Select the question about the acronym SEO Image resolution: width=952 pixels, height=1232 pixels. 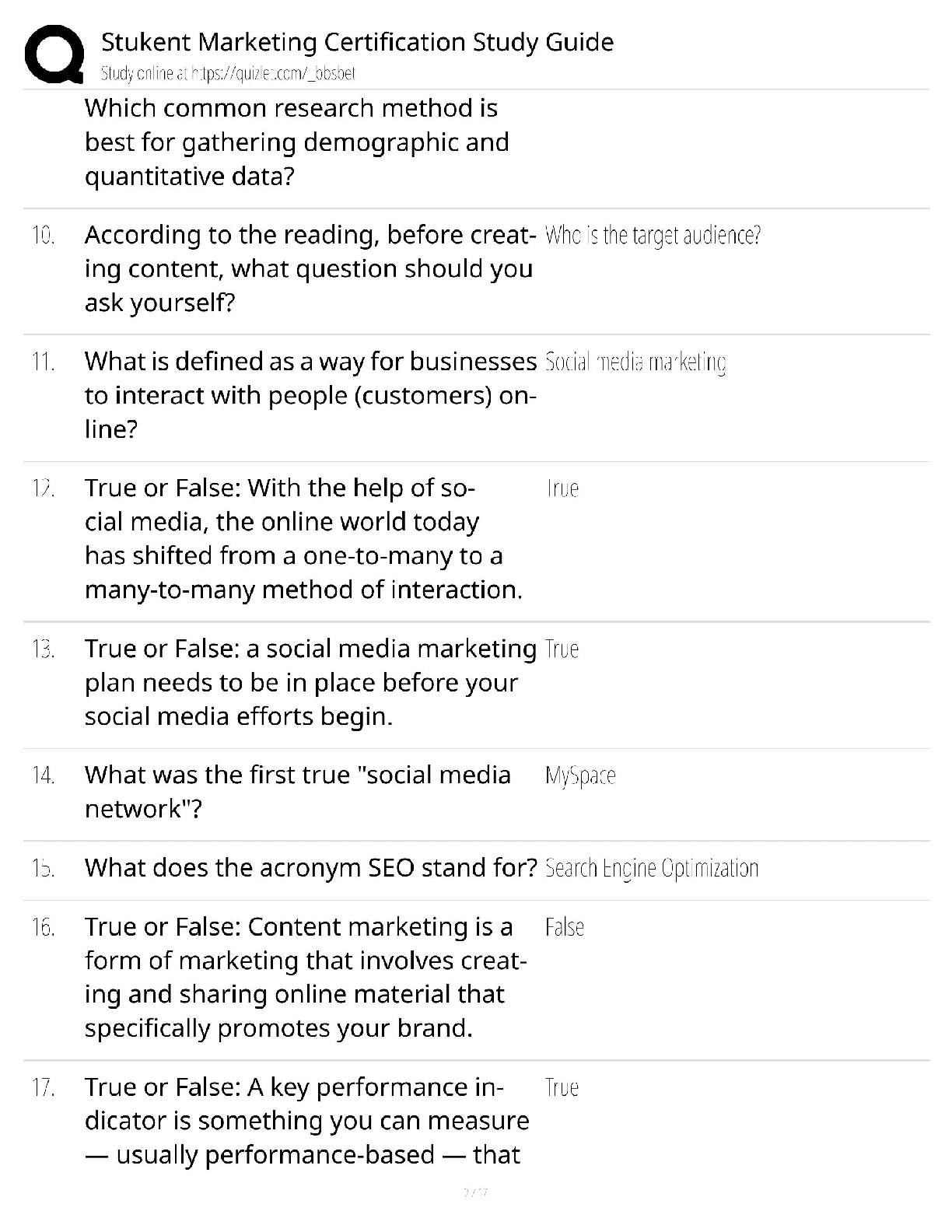[311, 868]
